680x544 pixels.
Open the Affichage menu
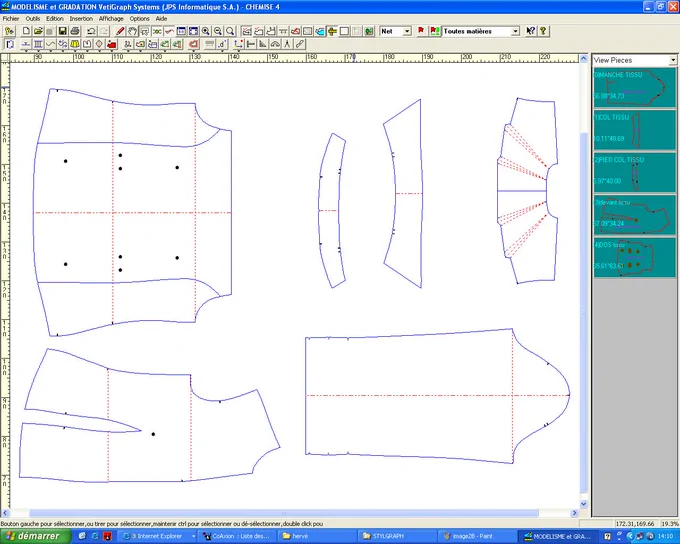(111, 19)
